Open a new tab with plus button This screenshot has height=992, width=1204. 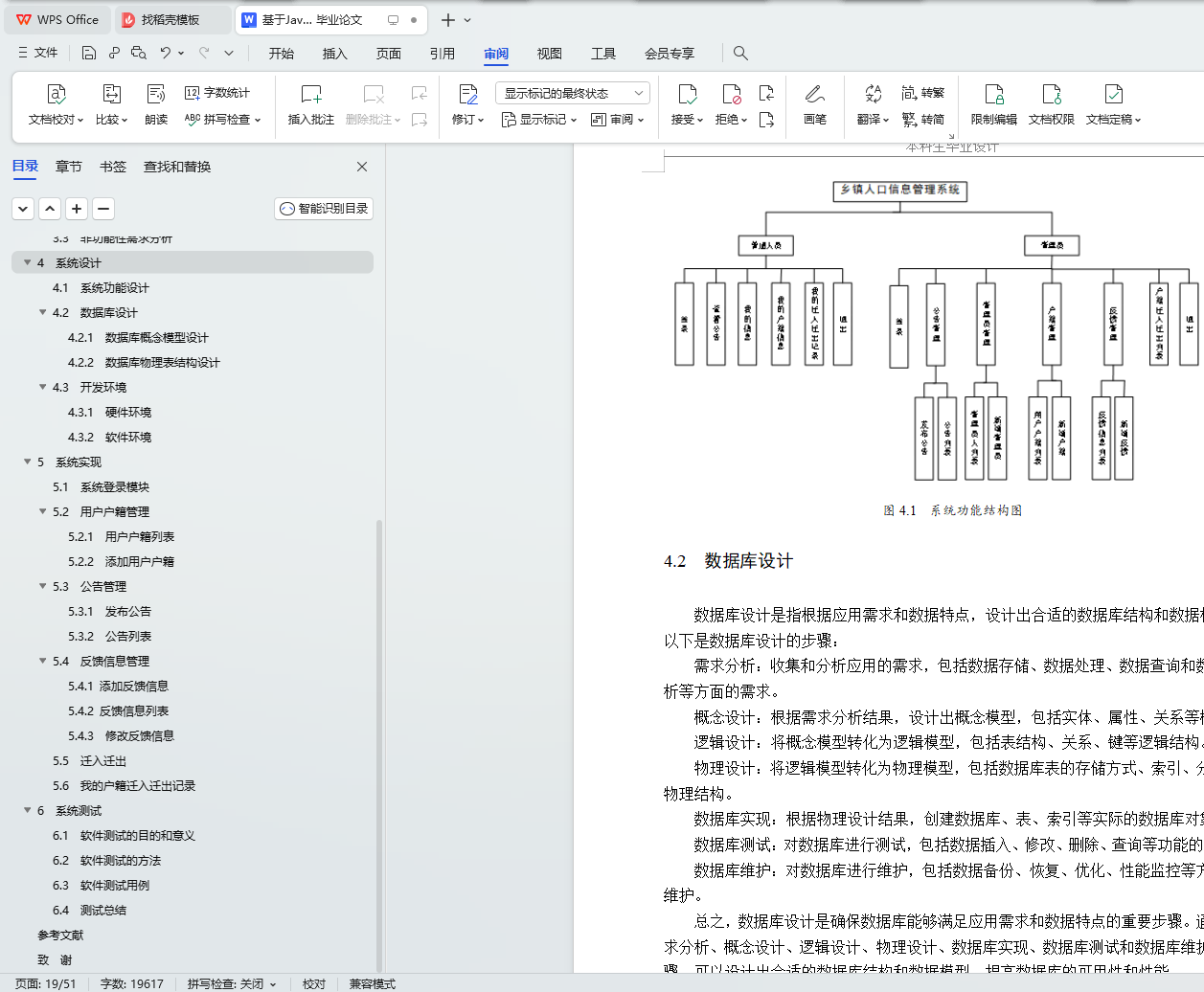point(447,19)
